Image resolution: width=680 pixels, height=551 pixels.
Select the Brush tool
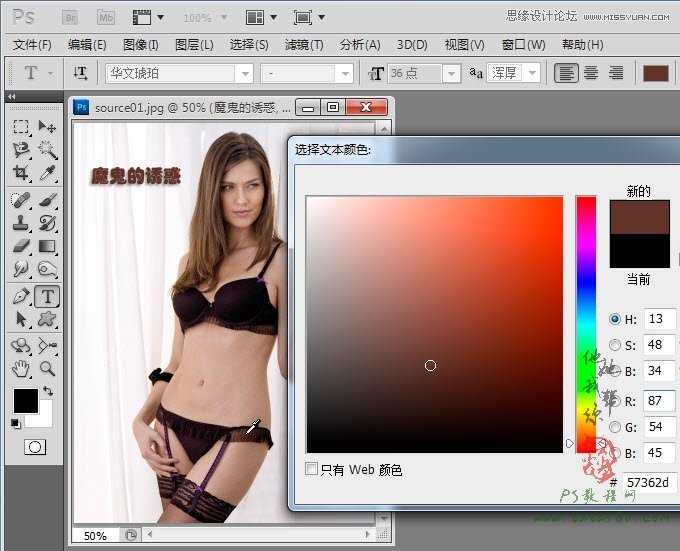point(47,200)
